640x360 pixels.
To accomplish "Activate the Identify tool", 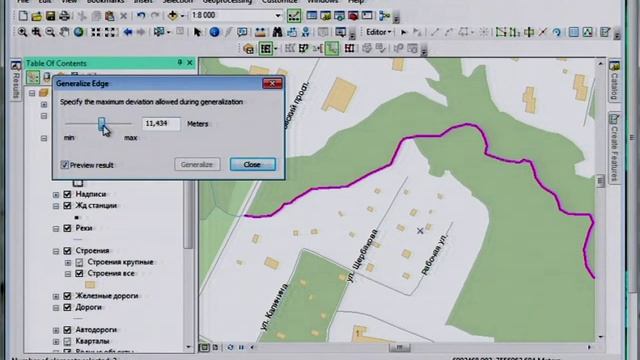I will pos(214,32).
